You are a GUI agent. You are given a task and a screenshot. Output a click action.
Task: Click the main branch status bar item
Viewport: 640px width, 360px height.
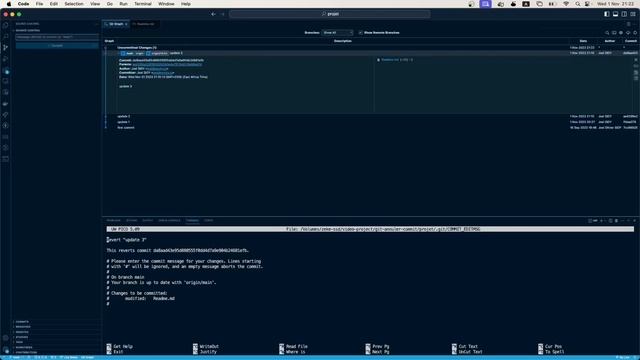click(16, 358)
